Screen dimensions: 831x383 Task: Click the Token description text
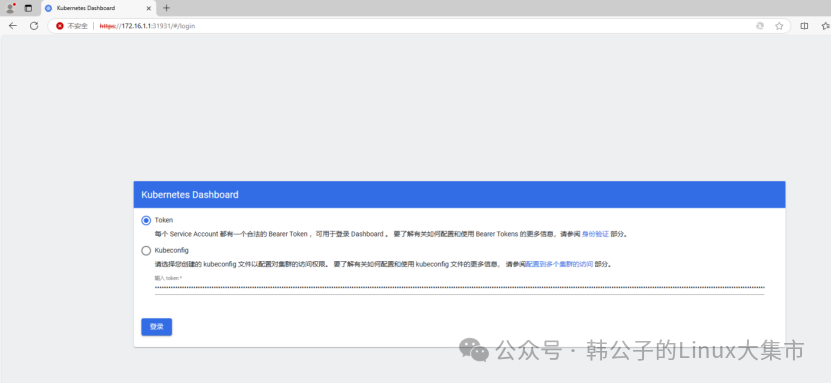point(391,234)
